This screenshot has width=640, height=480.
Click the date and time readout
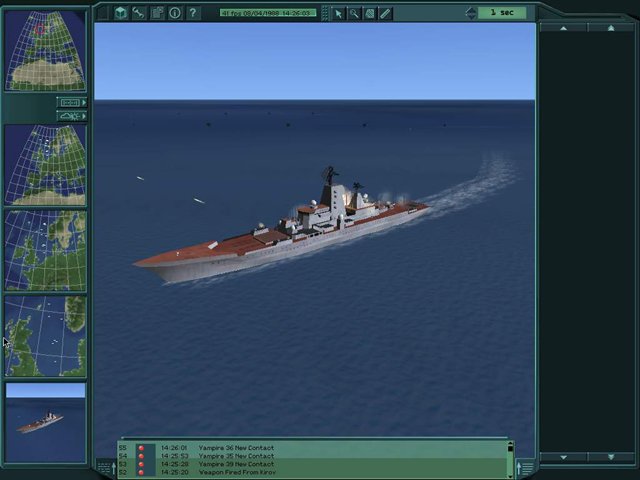[268, 13]
